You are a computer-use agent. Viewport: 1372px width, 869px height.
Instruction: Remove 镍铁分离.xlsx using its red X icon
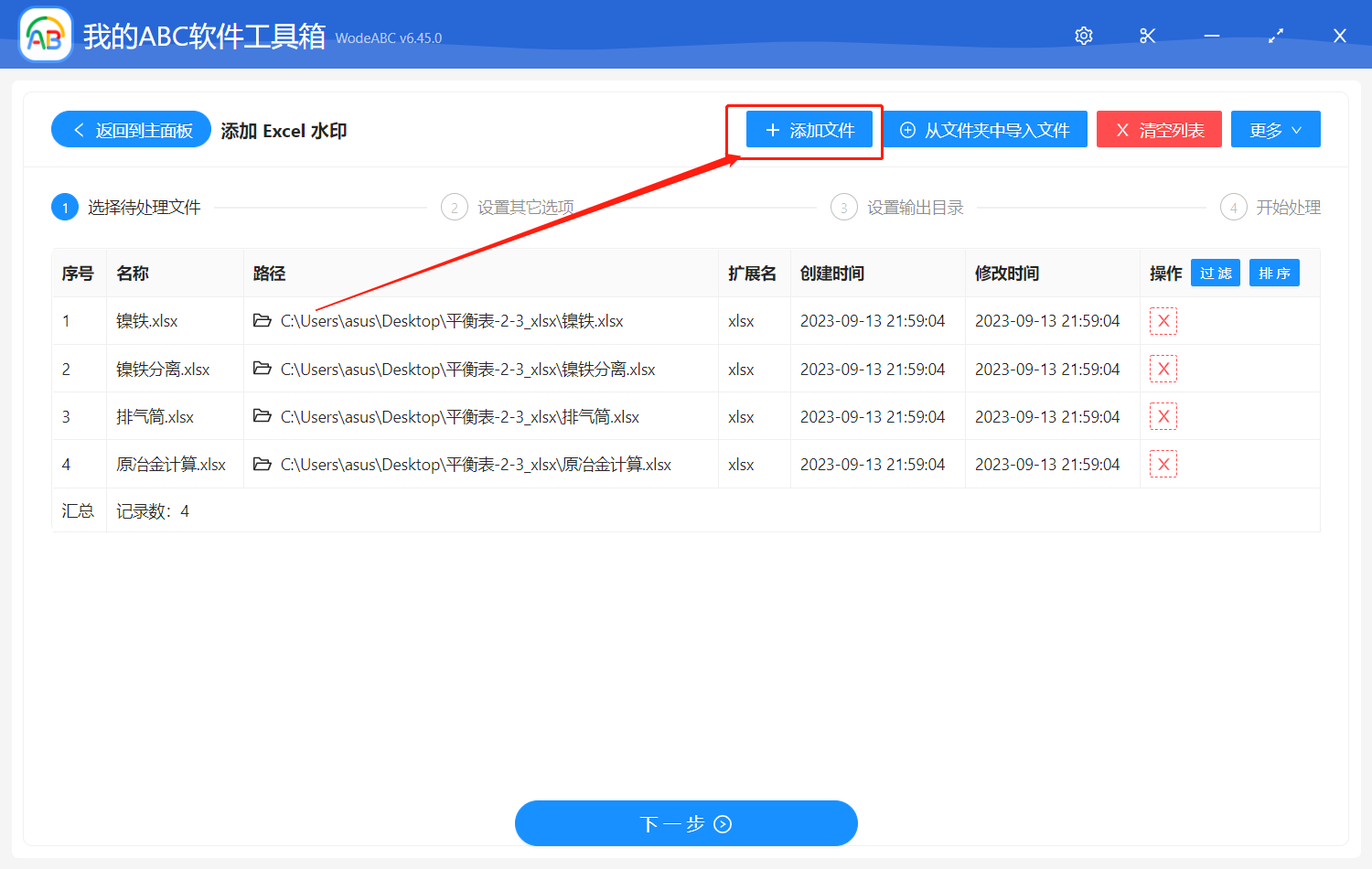coord(1163,369)
